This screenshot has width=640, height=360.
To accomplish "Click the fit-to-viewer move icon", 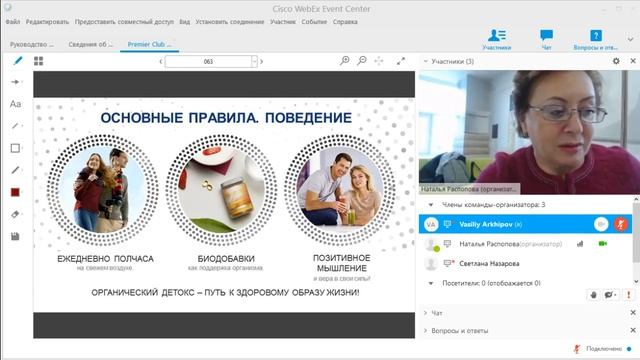I will 379,61.
